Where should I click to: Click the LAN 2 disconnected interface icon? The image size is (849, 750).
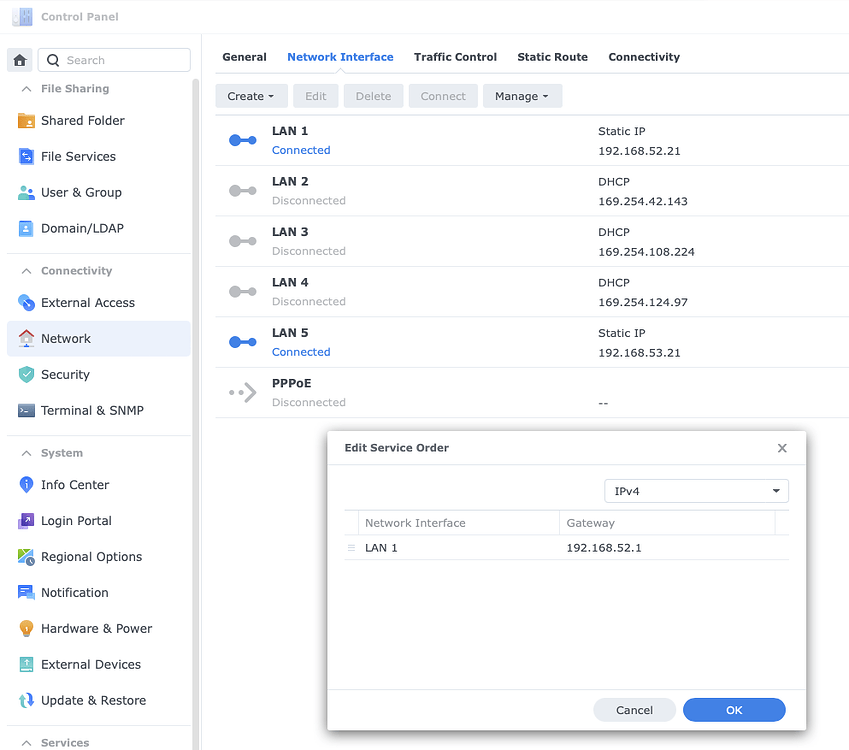pyautogui.click(x=243, y=191)
